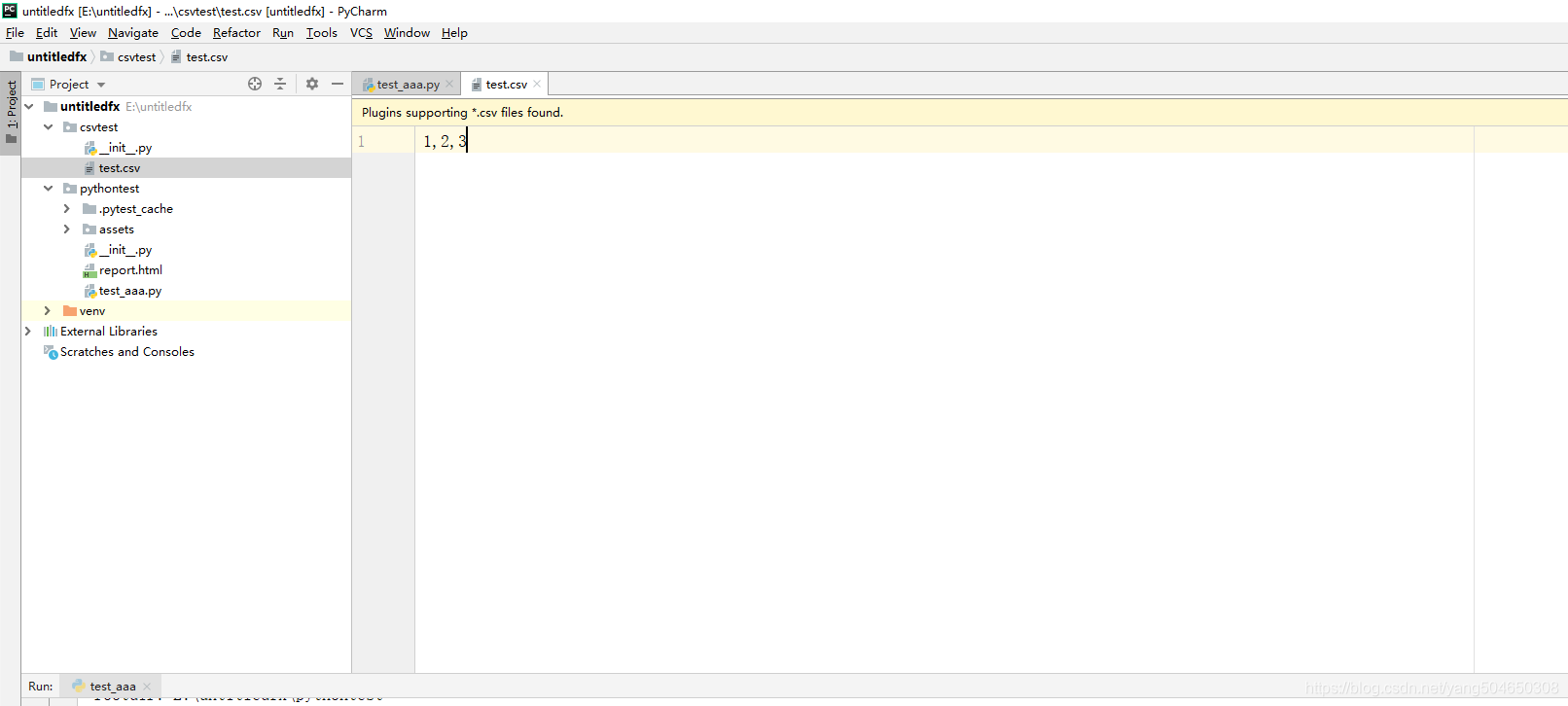Select the test_aaa tab in Run panel
The width and height of the screenshot is (1568, 706).
[x=112, y=686]
